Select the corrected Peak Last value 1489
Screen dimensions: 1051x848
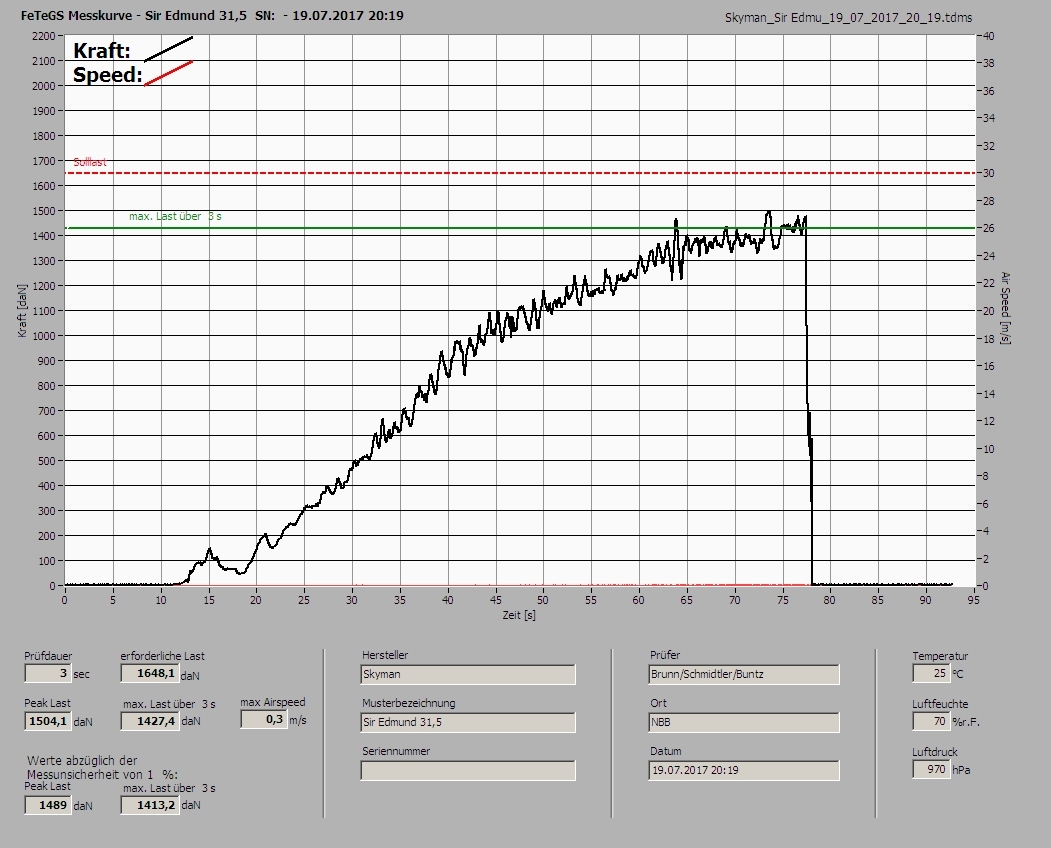click(48, 805)
